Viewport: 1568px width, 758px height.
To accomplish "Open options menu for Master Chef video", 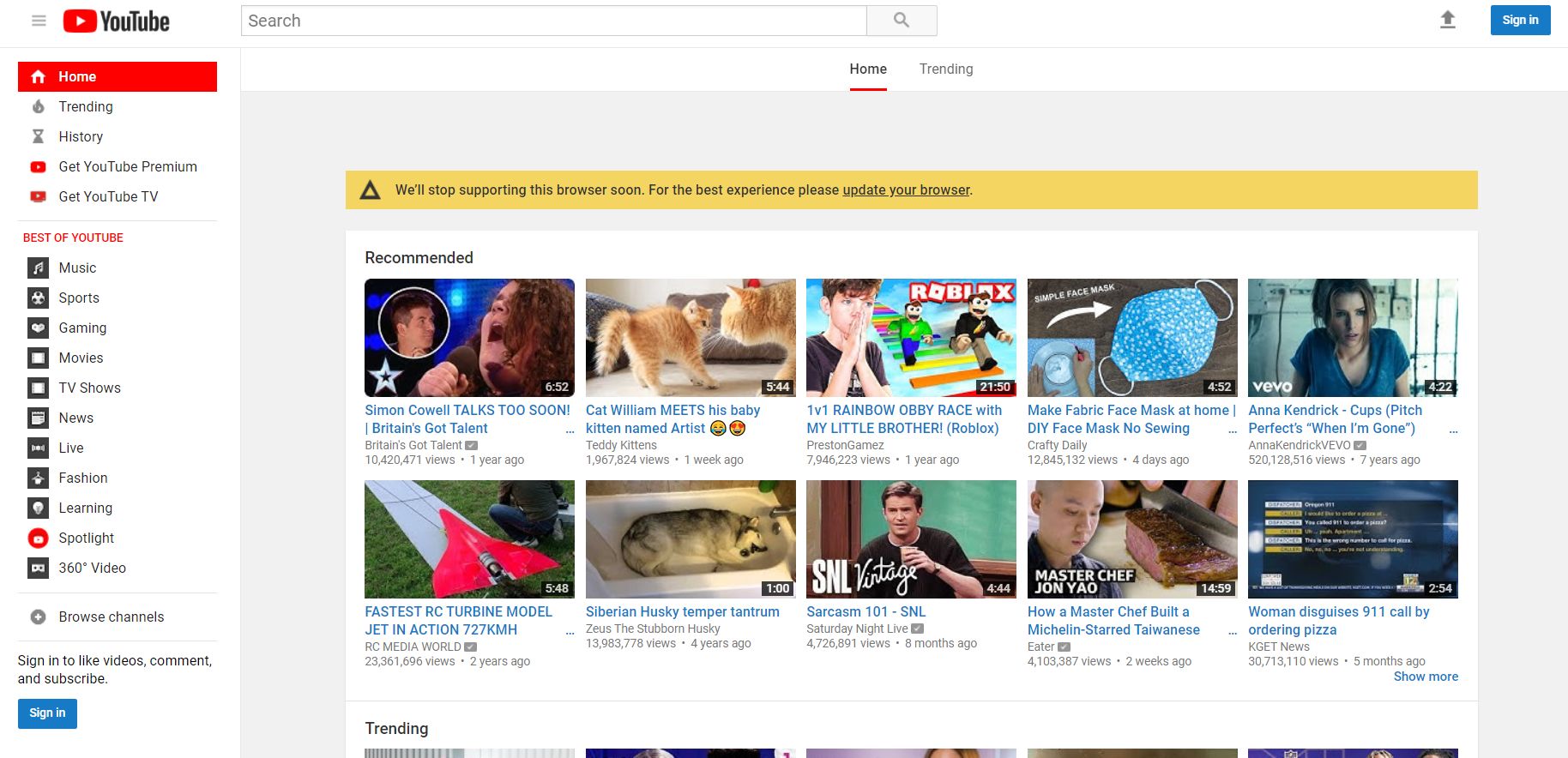I will tap(1232, 632).
